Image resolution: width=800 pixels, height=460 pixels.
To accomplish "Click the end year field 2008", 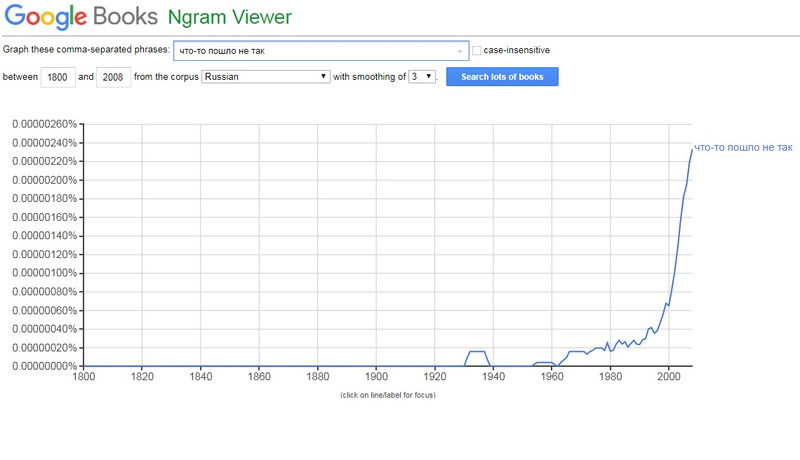I will [113, 77].
